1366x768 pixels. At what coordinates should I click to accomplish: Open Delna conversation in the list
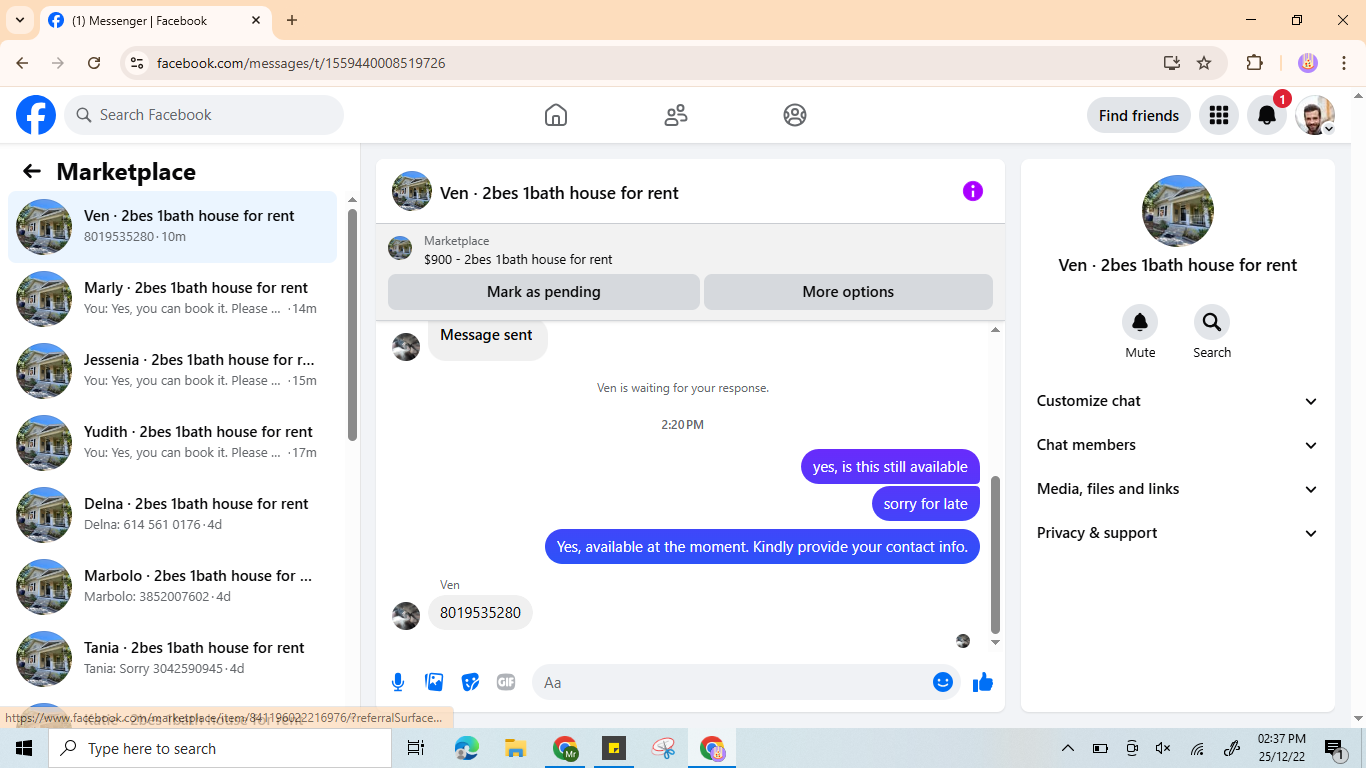tap(173, 514)
